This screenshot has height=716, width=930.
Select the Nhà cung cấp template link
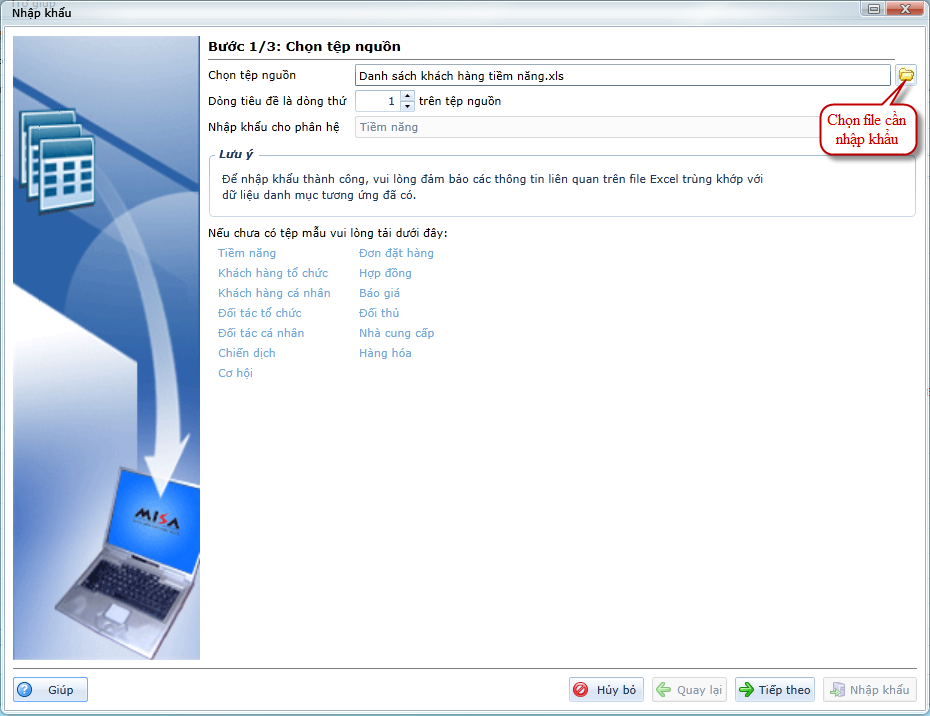396,333
